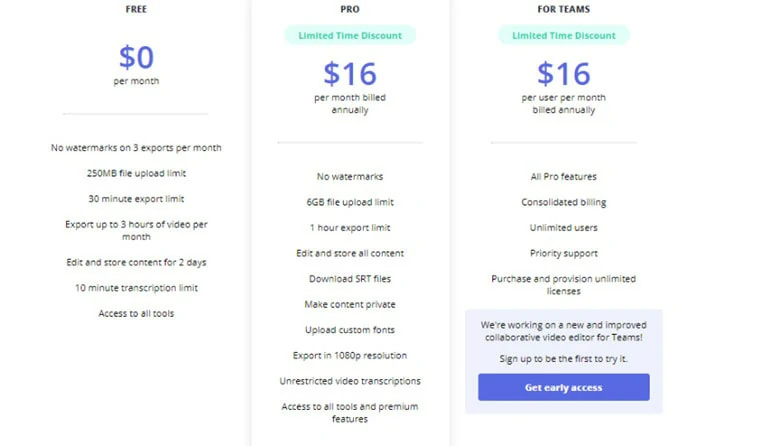Screen dimensions: 780x446
Task: Click Sign up to be the first text
Action: (x=564, y=359)
